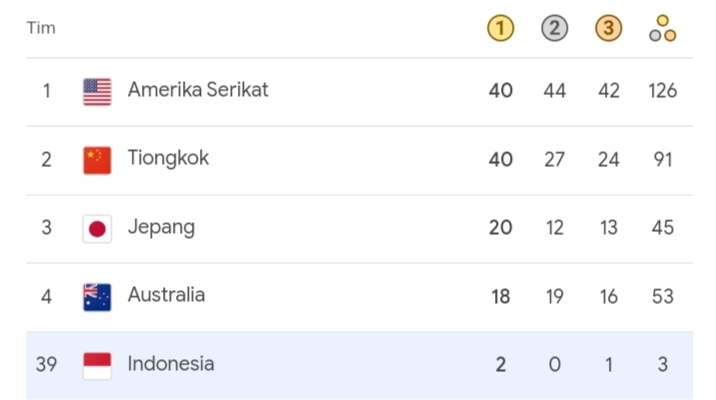This screenshot has width=716, height=400.
Task: Click Amerika Serikat's total of 126
Action: [x=662, y=91]
